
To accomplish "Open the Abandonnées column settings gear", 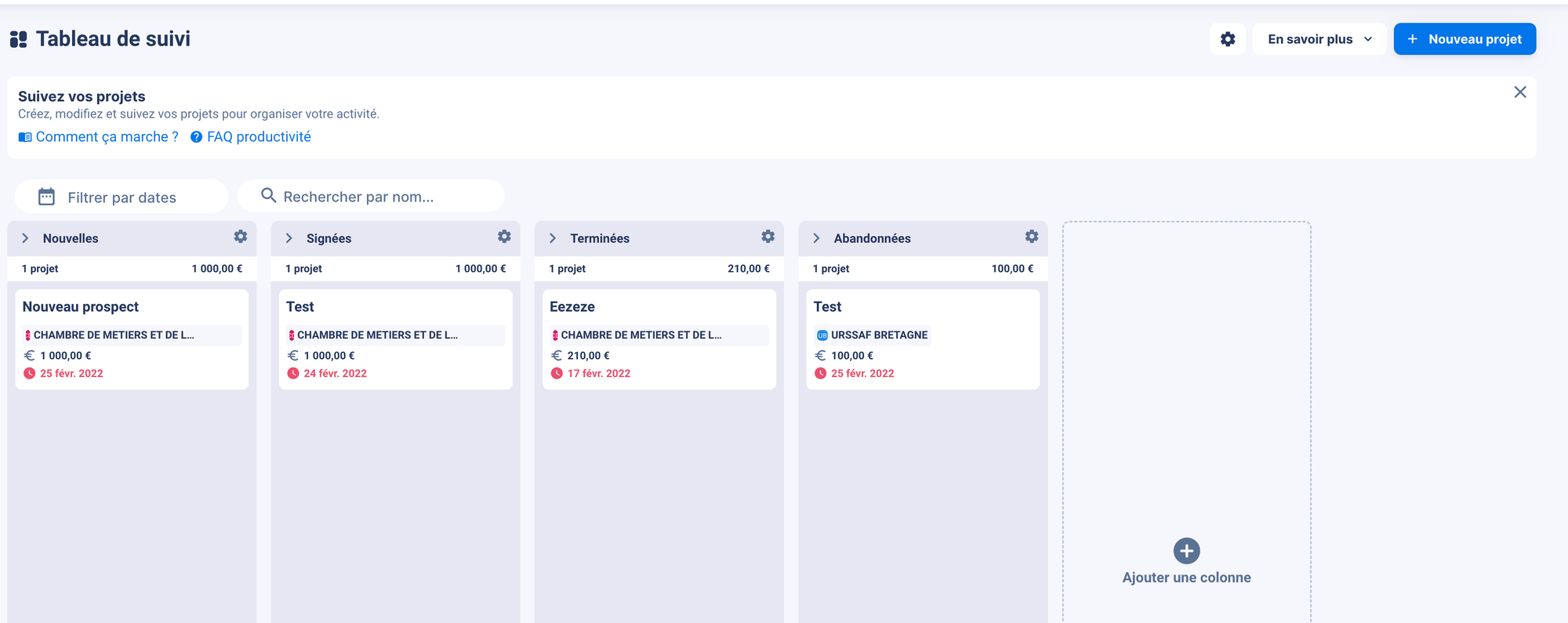I will pos(1032,237).
